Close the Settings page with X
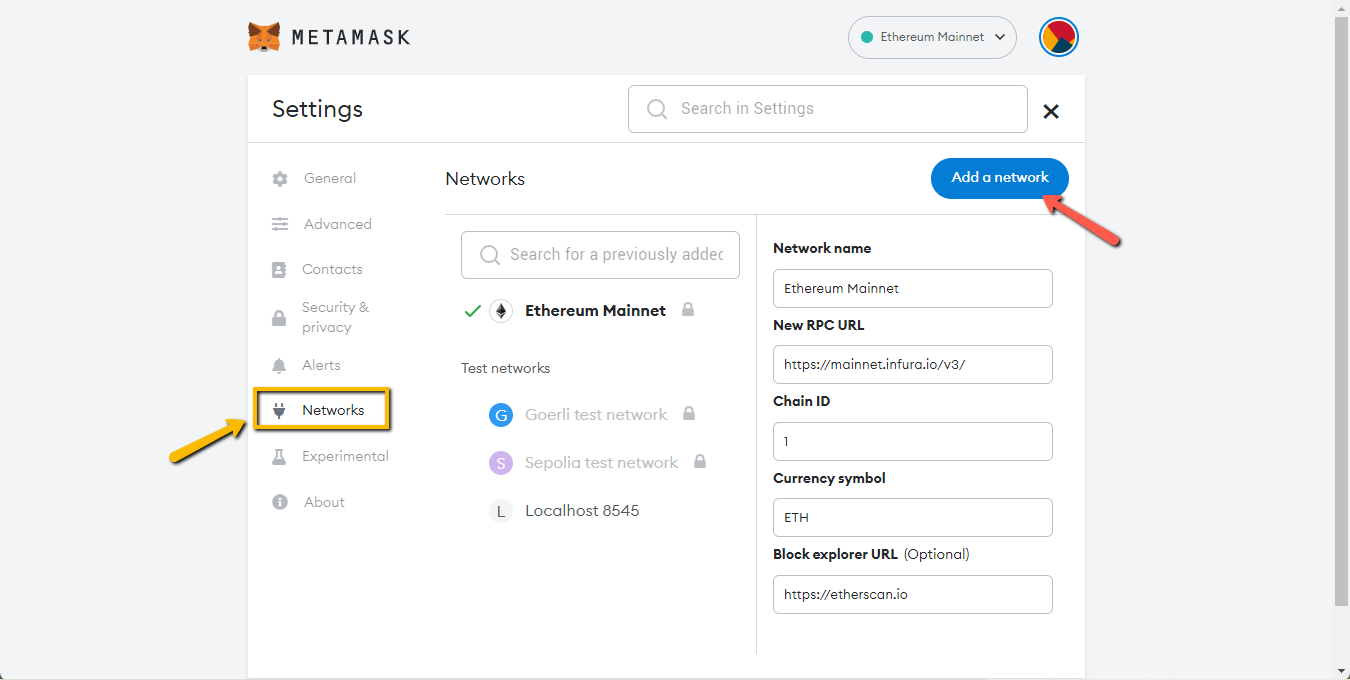This screenshot has width=1350, height=680. point(1051,112)
